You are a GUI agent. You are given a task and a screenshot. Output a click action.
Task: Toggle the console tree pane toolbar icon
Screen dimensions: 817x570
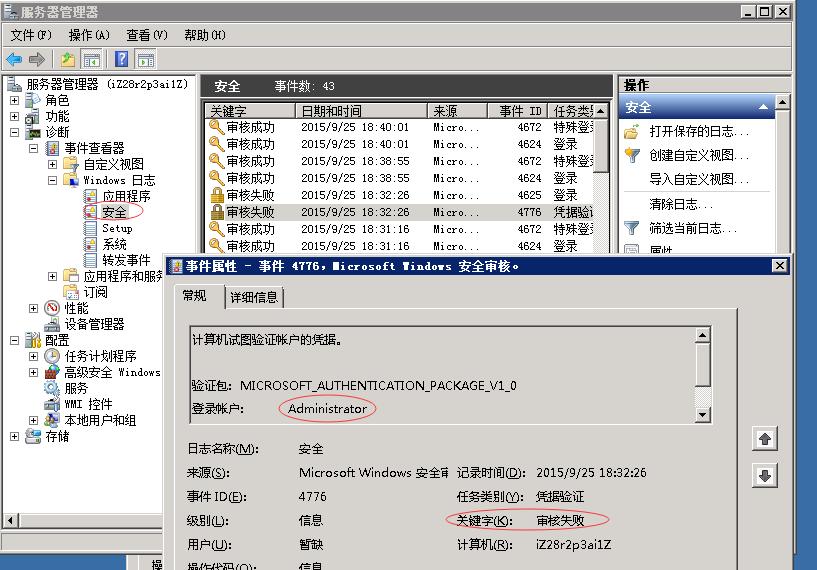(92, 59)
